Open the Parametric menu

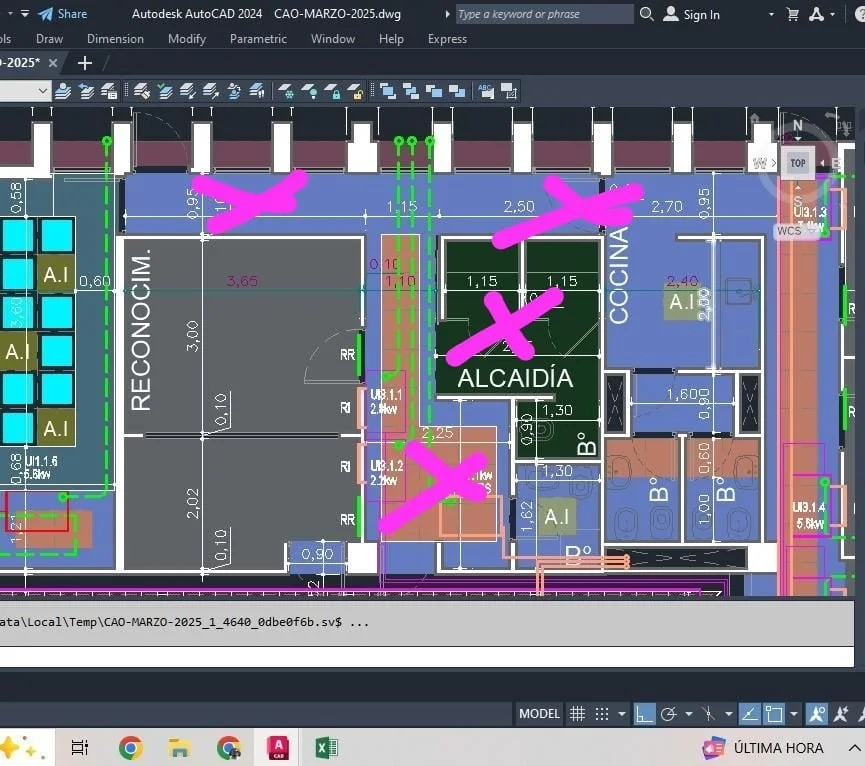pos(258,39)
